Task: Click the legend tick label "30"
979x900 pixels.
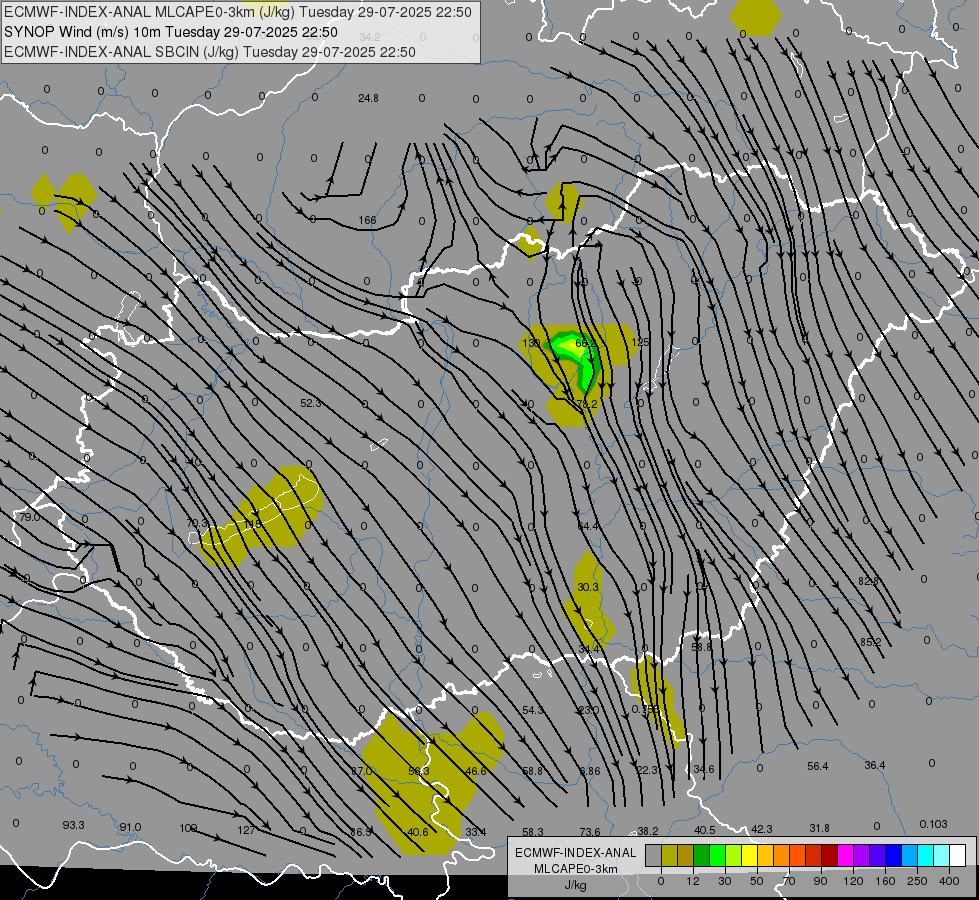Action: 724,881
